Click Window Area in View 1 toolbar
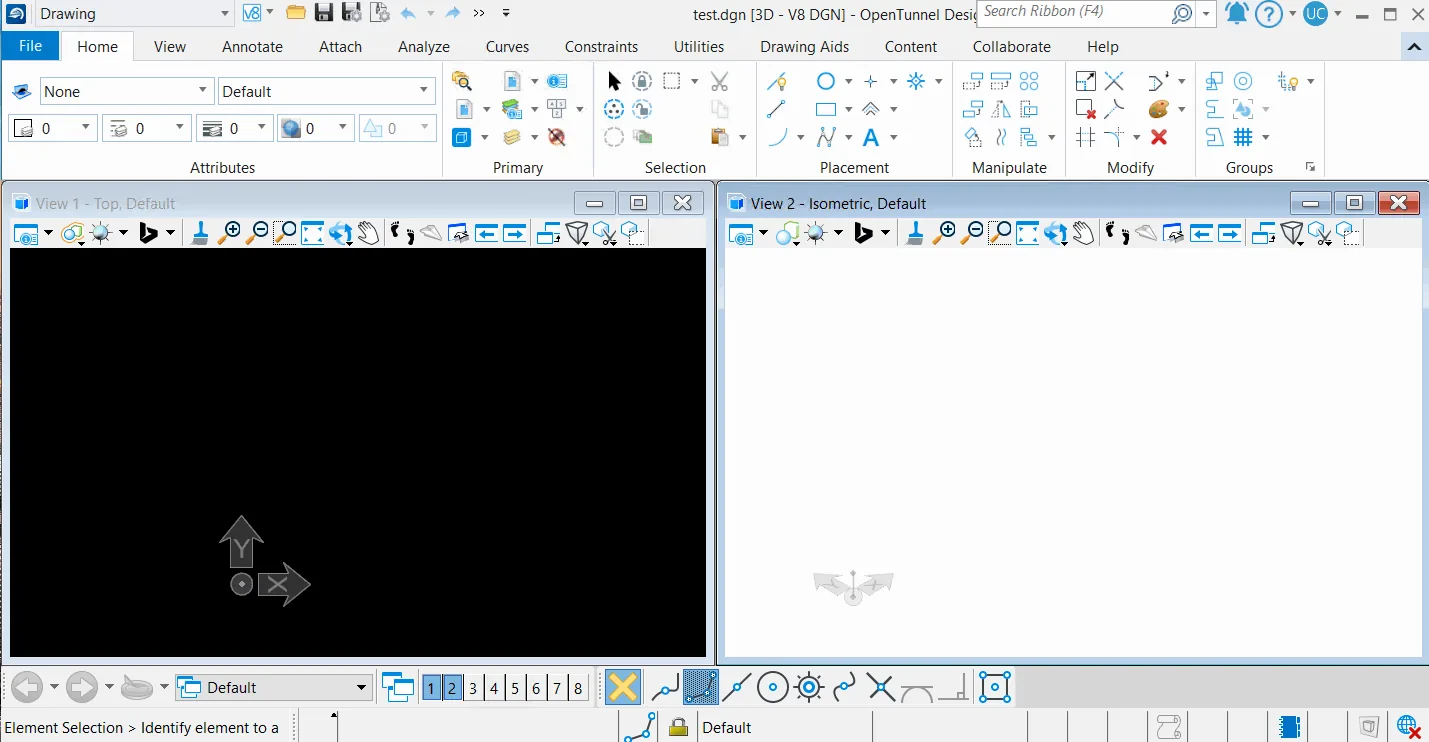 tap(285, 233)
